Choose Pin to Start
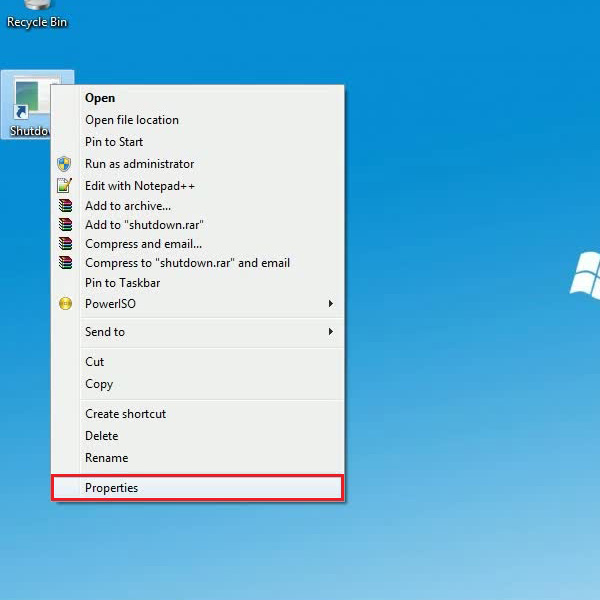Image resolution: width=600 pixels, height=600 pixels. point(198,142)
